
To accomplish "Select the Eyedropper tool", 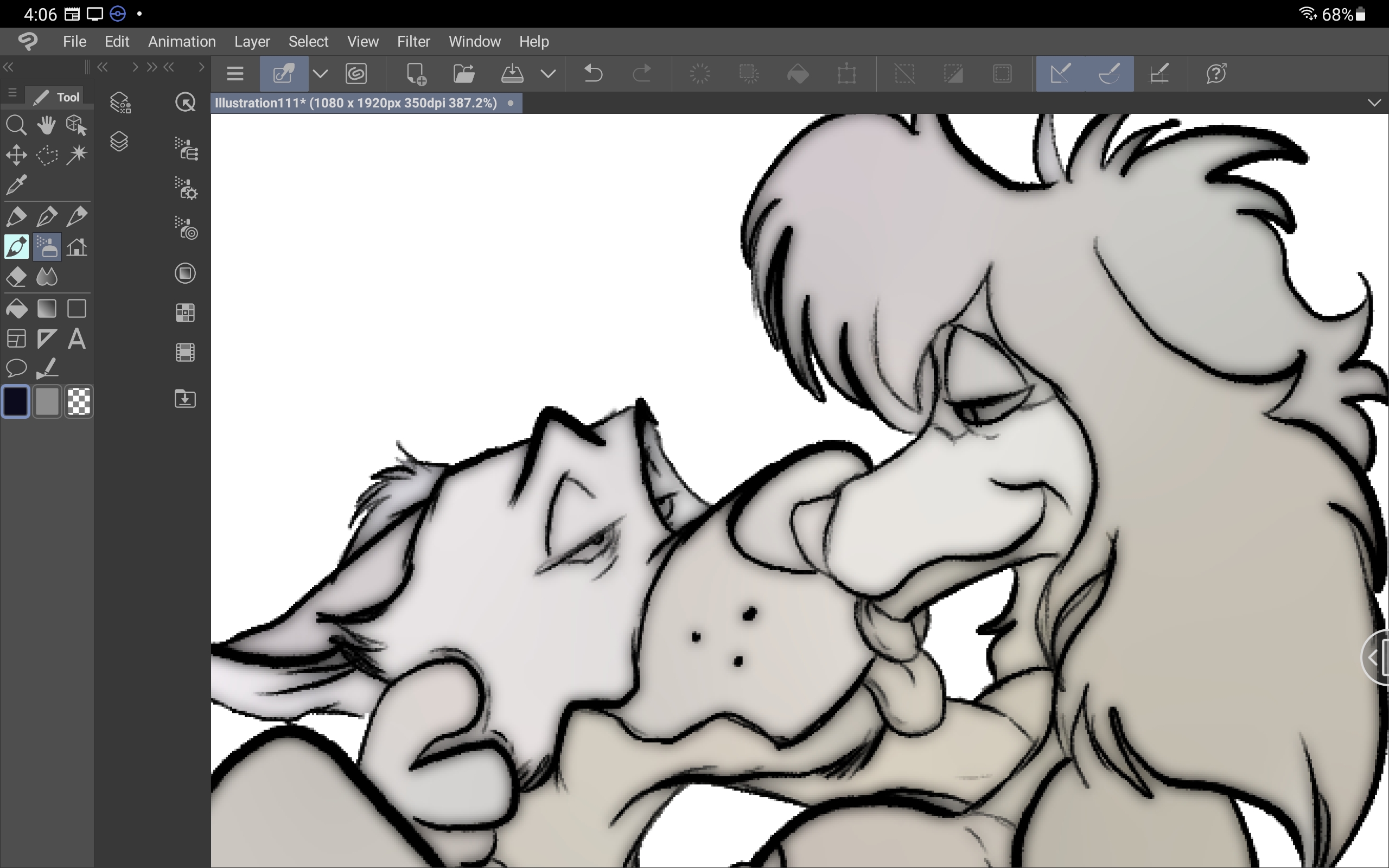I will coord(16,185).
